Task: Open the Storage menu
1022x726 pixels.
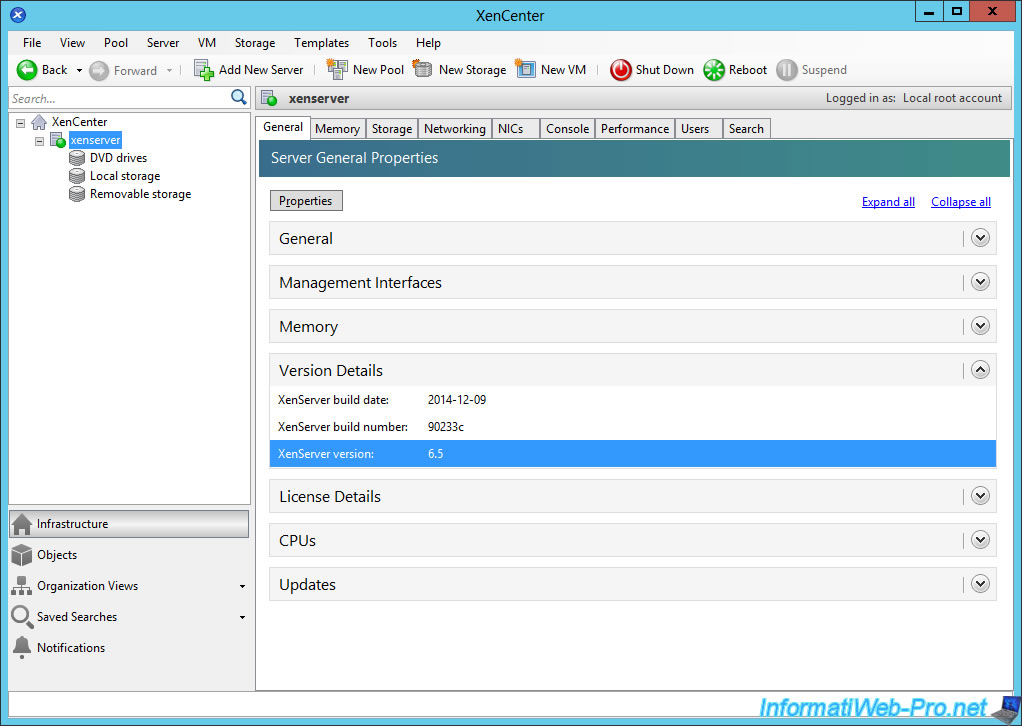Action: 255,43
